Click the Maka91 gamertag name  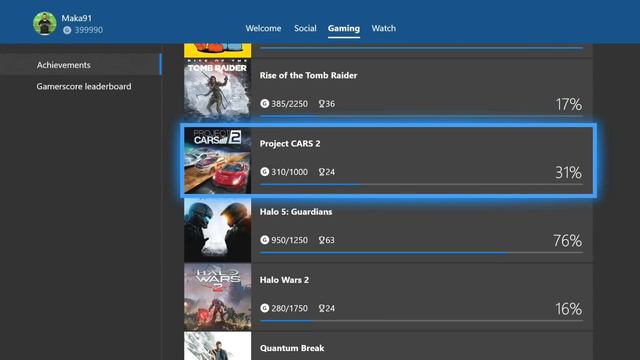click(x=77, y=18)
